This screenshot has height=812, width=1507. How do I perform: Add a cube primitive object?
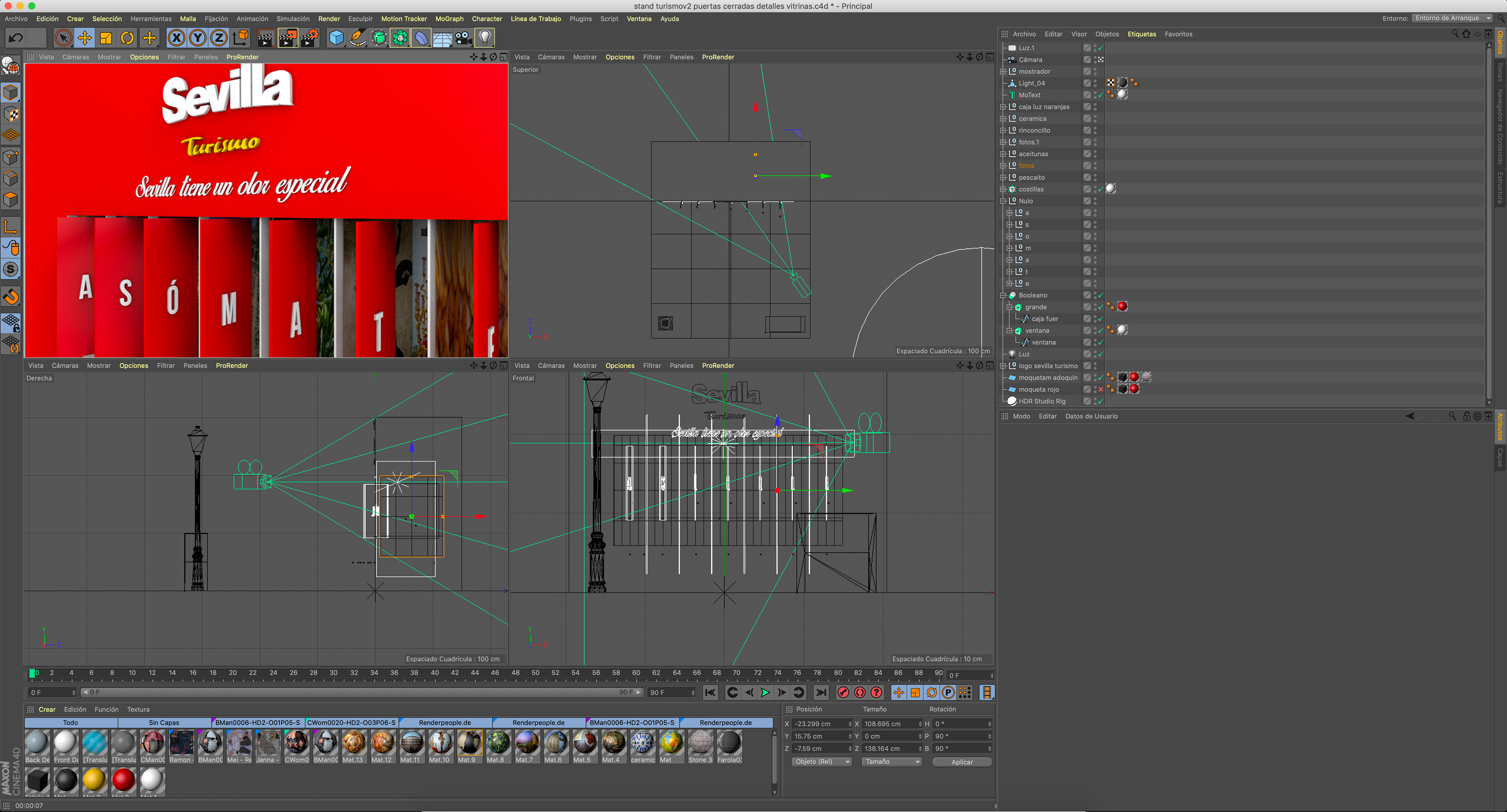336,38
